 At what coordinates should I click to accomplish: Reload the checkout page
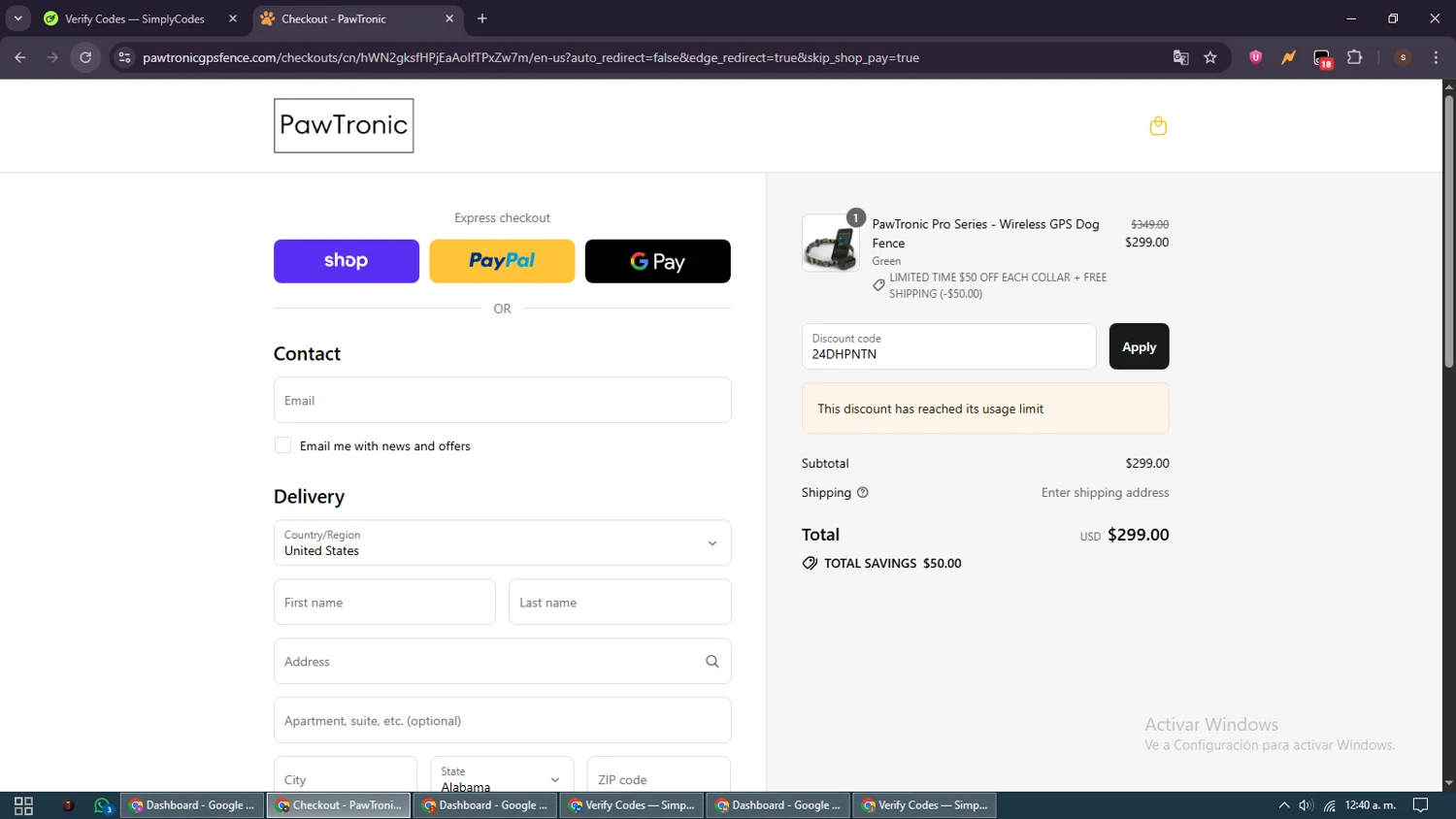tap(85, 57)
